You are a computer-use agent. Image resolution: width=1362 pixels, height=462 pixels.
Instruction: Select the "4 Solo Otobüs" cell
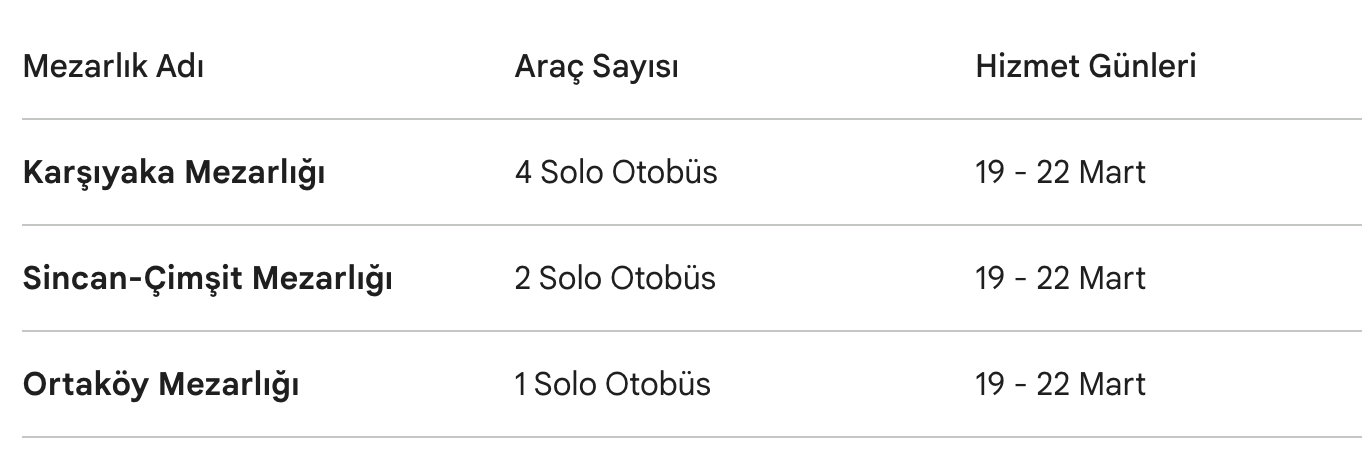click(616, 173)
